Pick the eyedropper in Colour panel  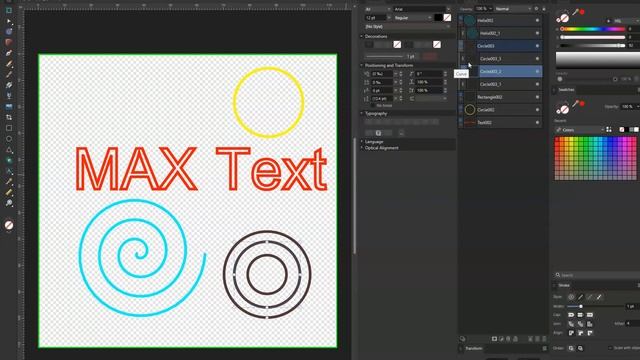pos(576,13)
